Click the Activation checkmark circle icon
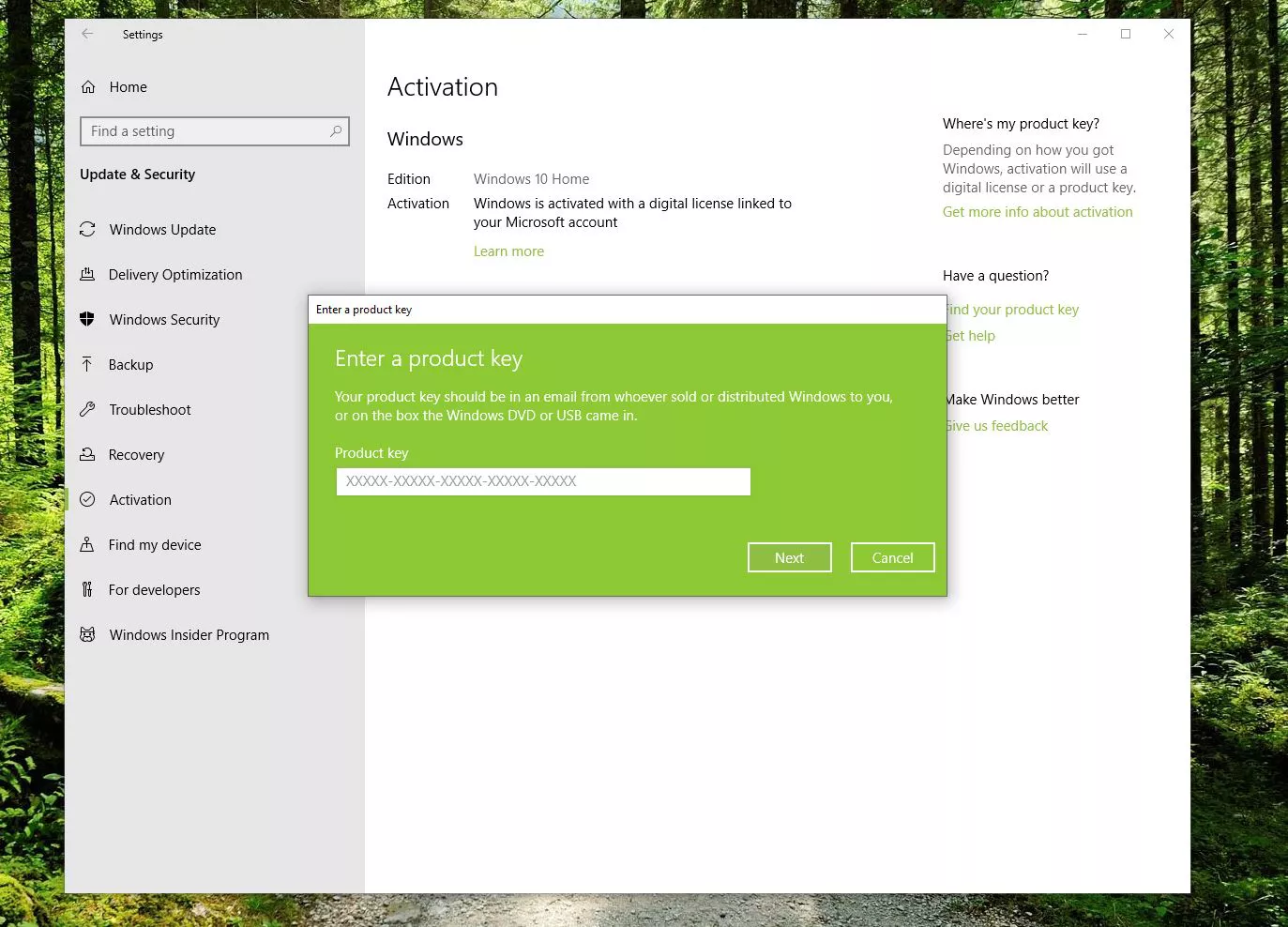This screenshot has height=927, width=1288. click(x=87, y=499)
